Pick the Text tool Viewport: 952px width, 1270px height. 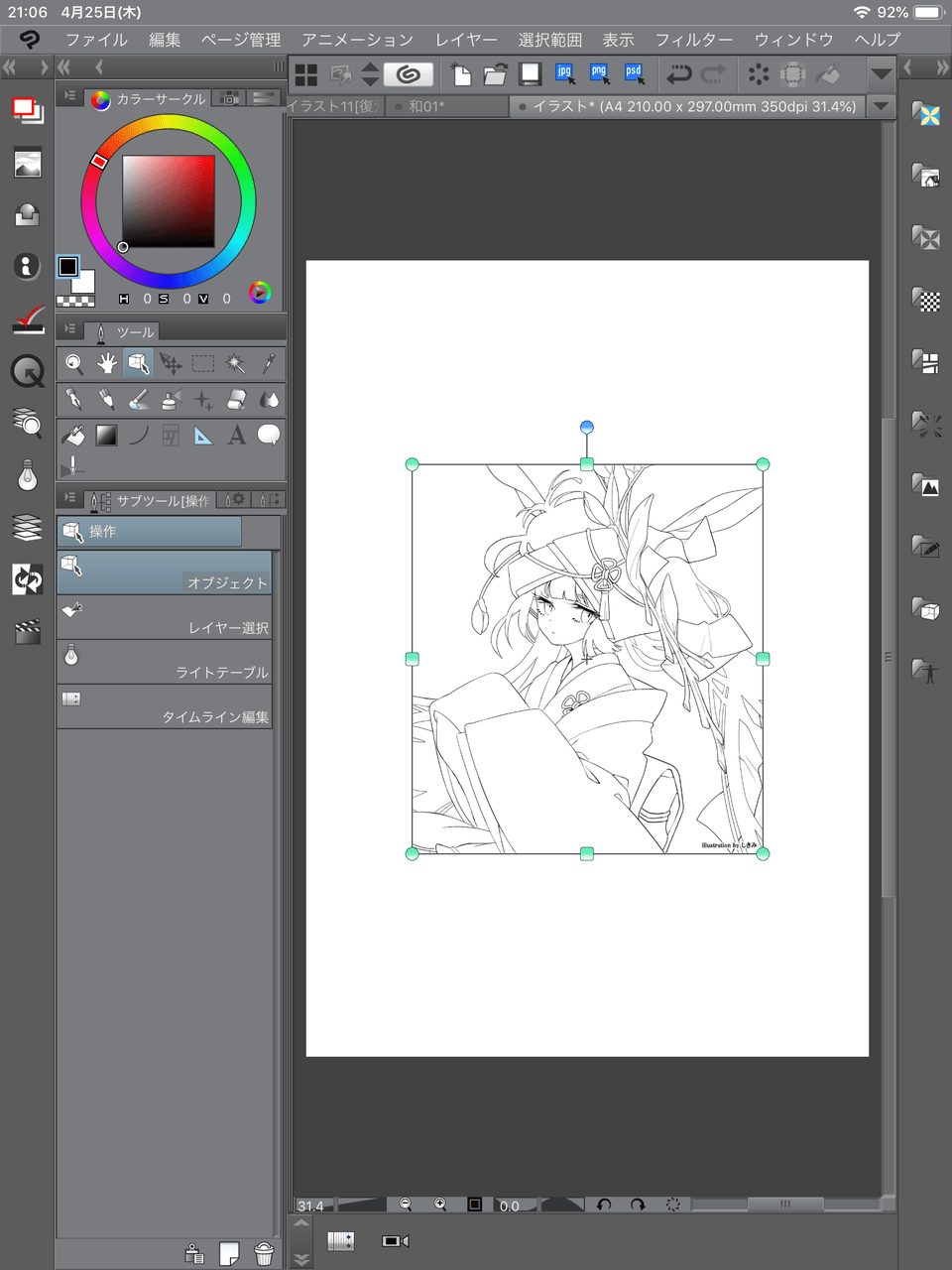tap(236, 436)
